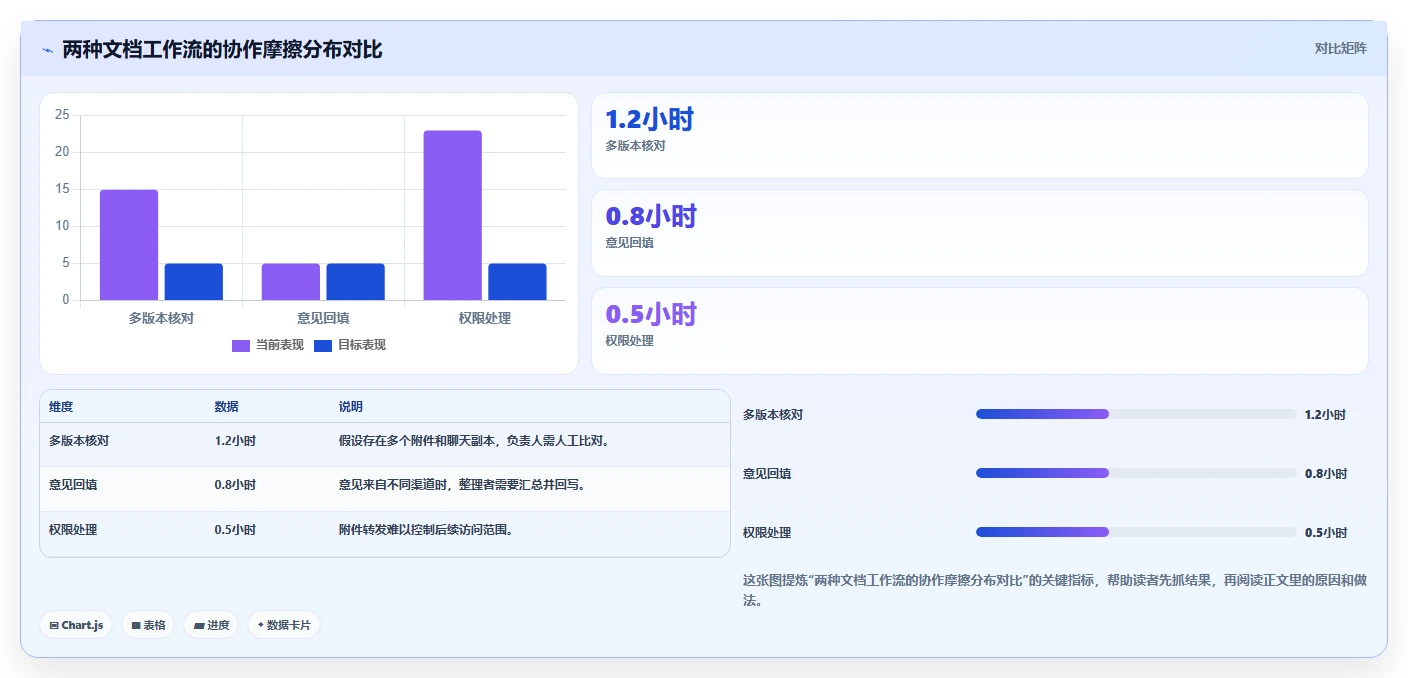Click the summary paragraph starting with 这张图提炼
Image resolution: width=1408 pixels, height=678 pixels.
pyautogui.click(x=1055, y=591)
